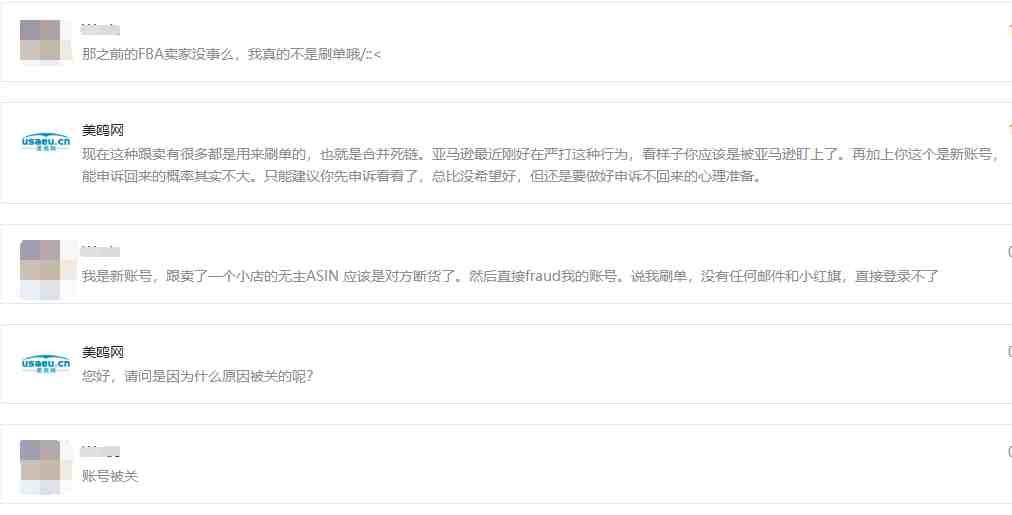
Task: Click the like count on the '您好' reply
Action: point(1009,352)
